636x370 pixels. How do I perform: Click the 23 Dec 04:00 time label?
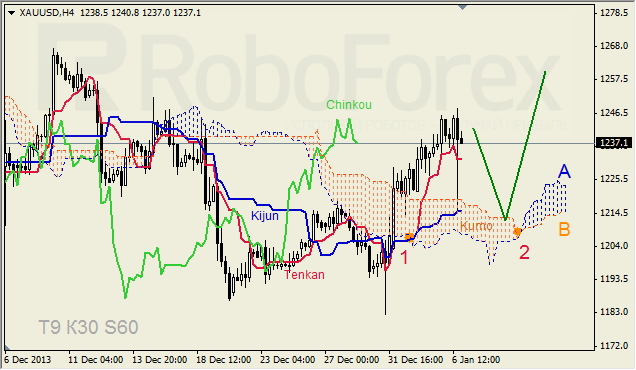click(288, 360)
